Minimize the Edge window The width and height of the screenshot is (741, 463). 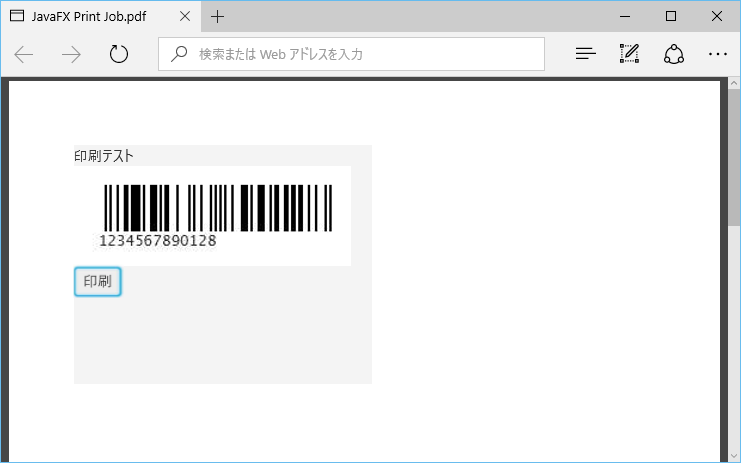[625, 16]
